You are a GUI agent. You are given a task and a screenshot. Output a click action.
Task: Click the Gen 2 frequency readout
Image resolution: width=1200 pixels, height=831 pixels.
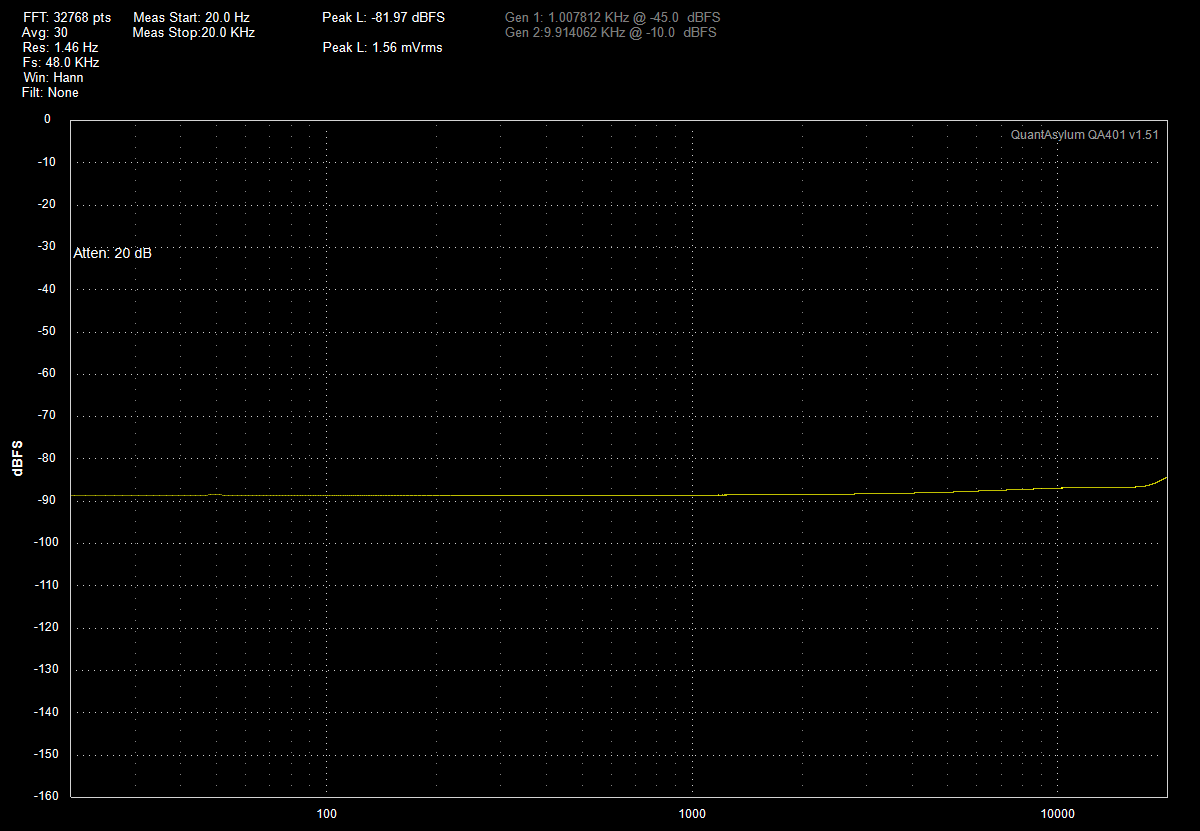point(611,33)
